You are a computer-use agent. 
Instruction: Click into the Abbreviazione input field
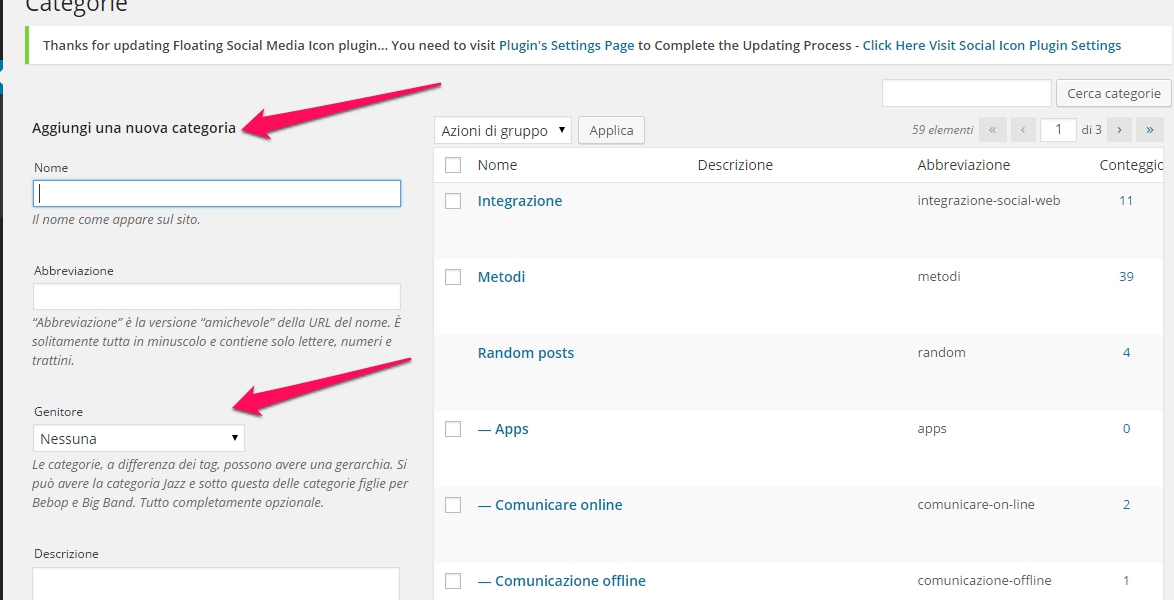point(217,296)
